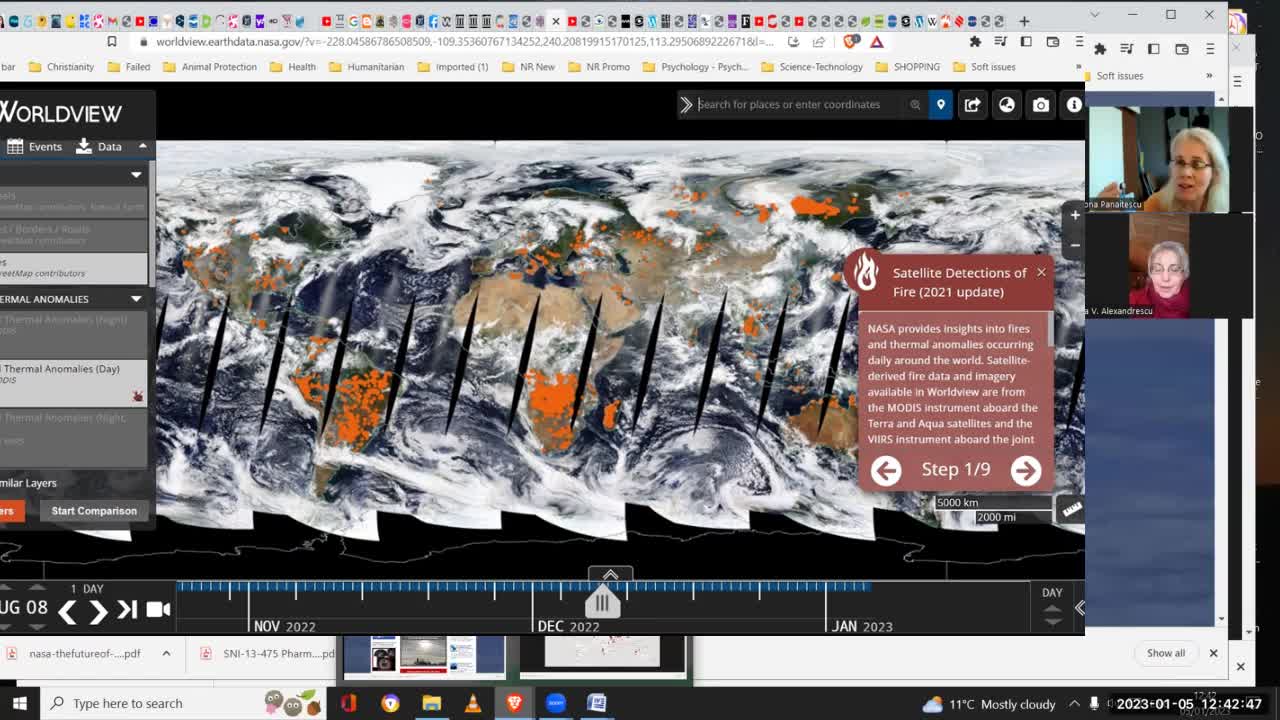Click NOV 2022 on the timeline
Viewport: 1280px width, 720px height.
[x=284, y=626]
